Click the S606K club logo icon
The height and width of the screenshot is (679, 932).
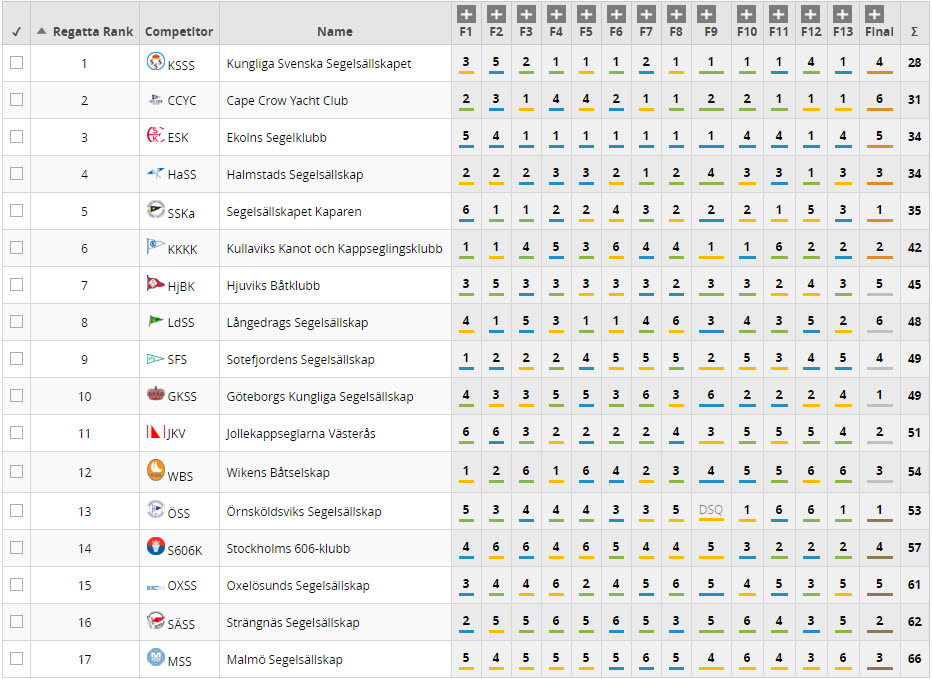155,546
